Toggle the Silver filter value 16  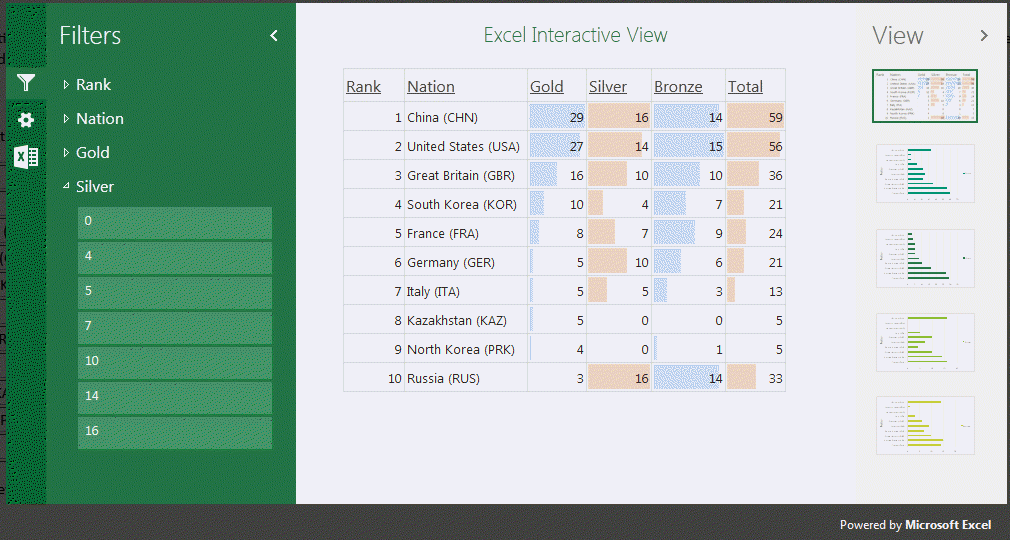175,433
